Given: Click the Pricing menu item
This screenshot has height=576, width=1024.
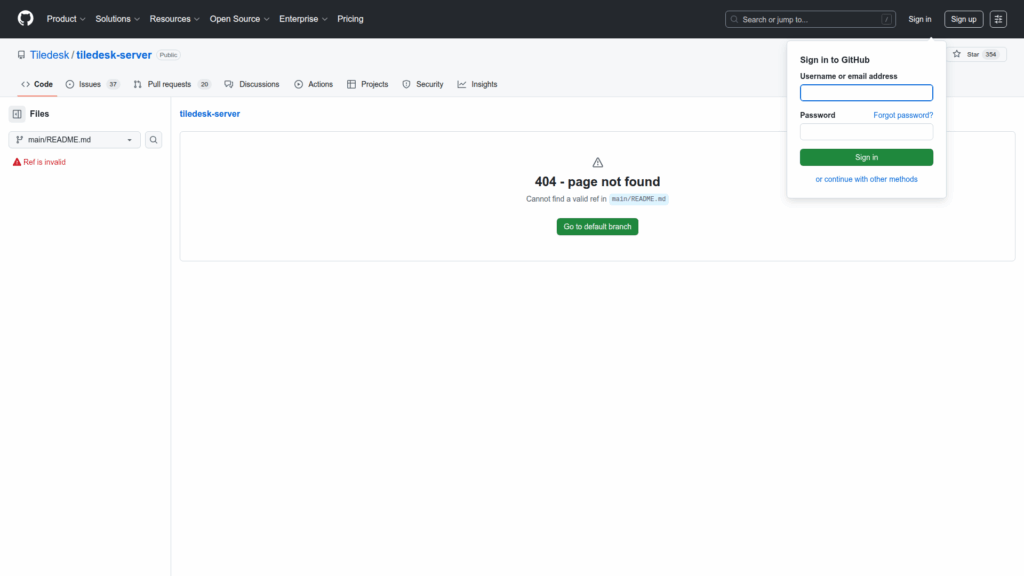Looking at the screenshot, I should coord(350,19).
